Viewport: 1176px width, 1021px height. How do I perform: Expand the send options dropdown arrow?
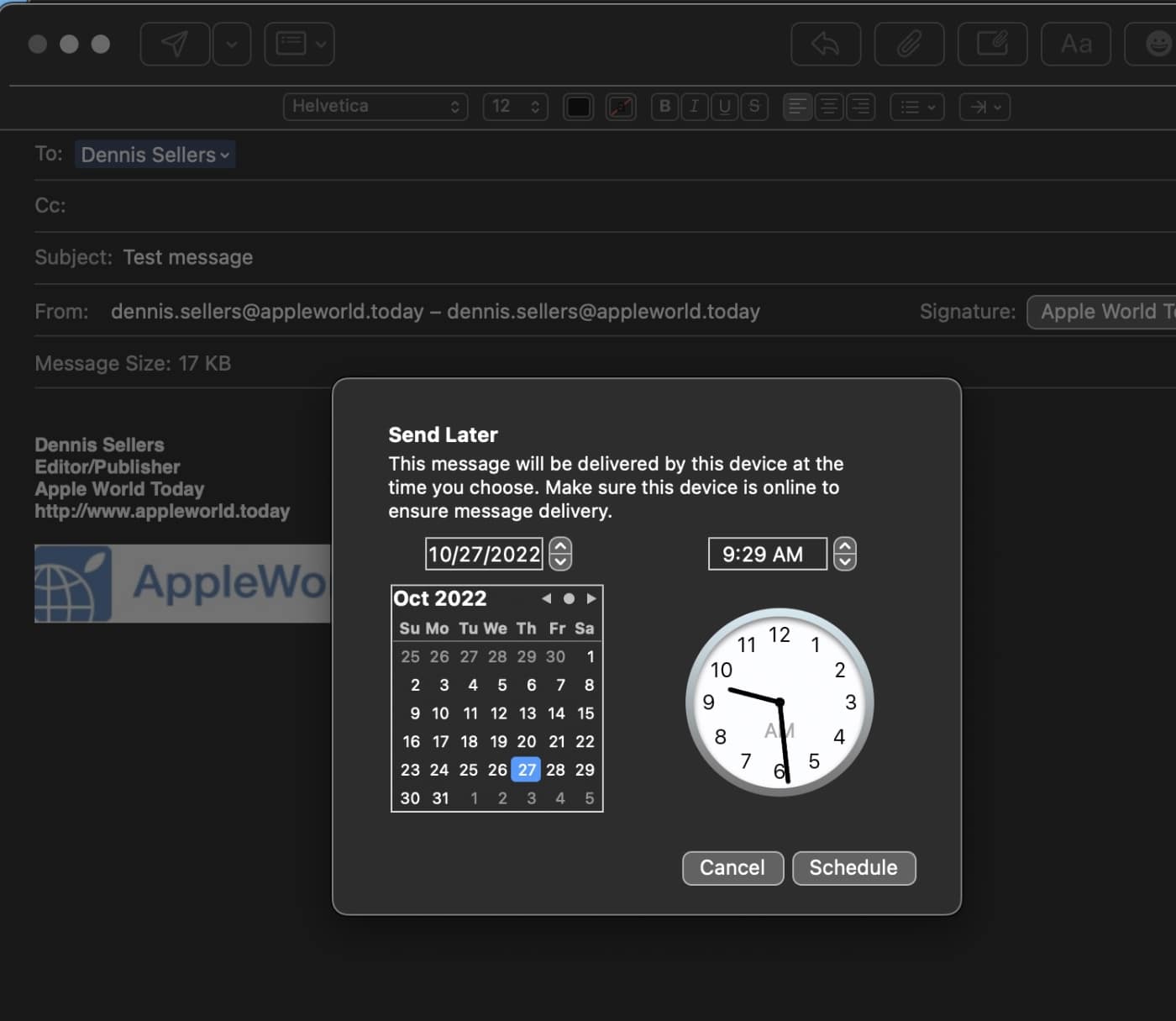232,44
